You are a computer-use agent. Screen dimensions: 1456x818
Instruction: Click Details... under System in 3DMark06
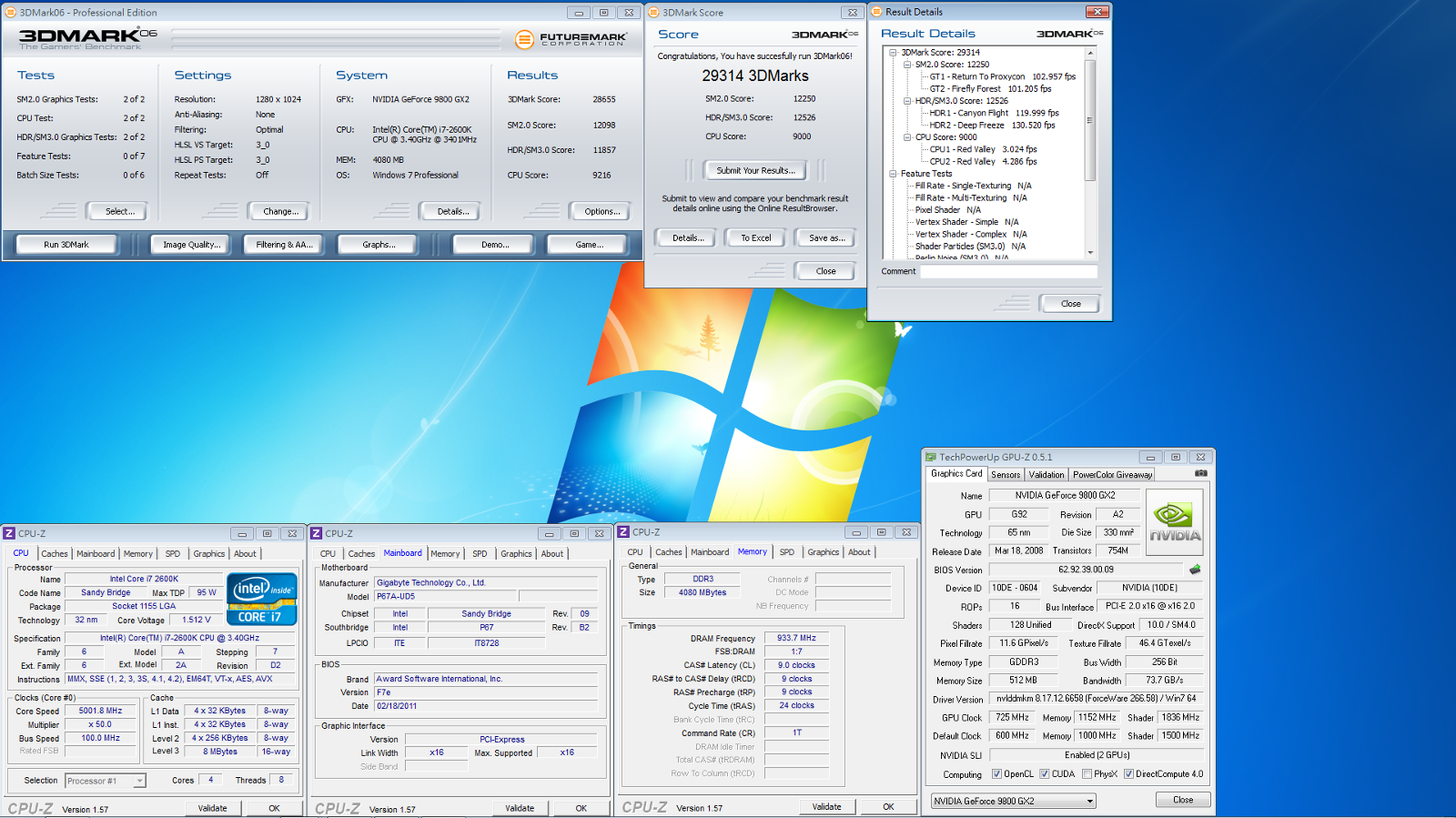click(x=453, y=211)
